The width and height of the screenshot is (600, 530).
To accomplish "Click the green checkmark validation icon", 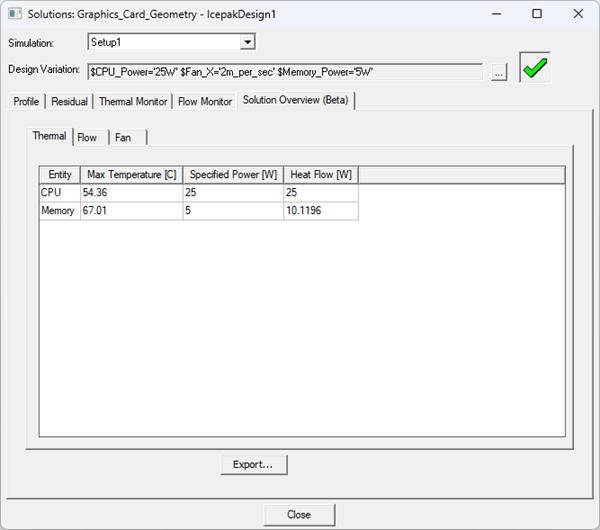I will coord(535,67).
